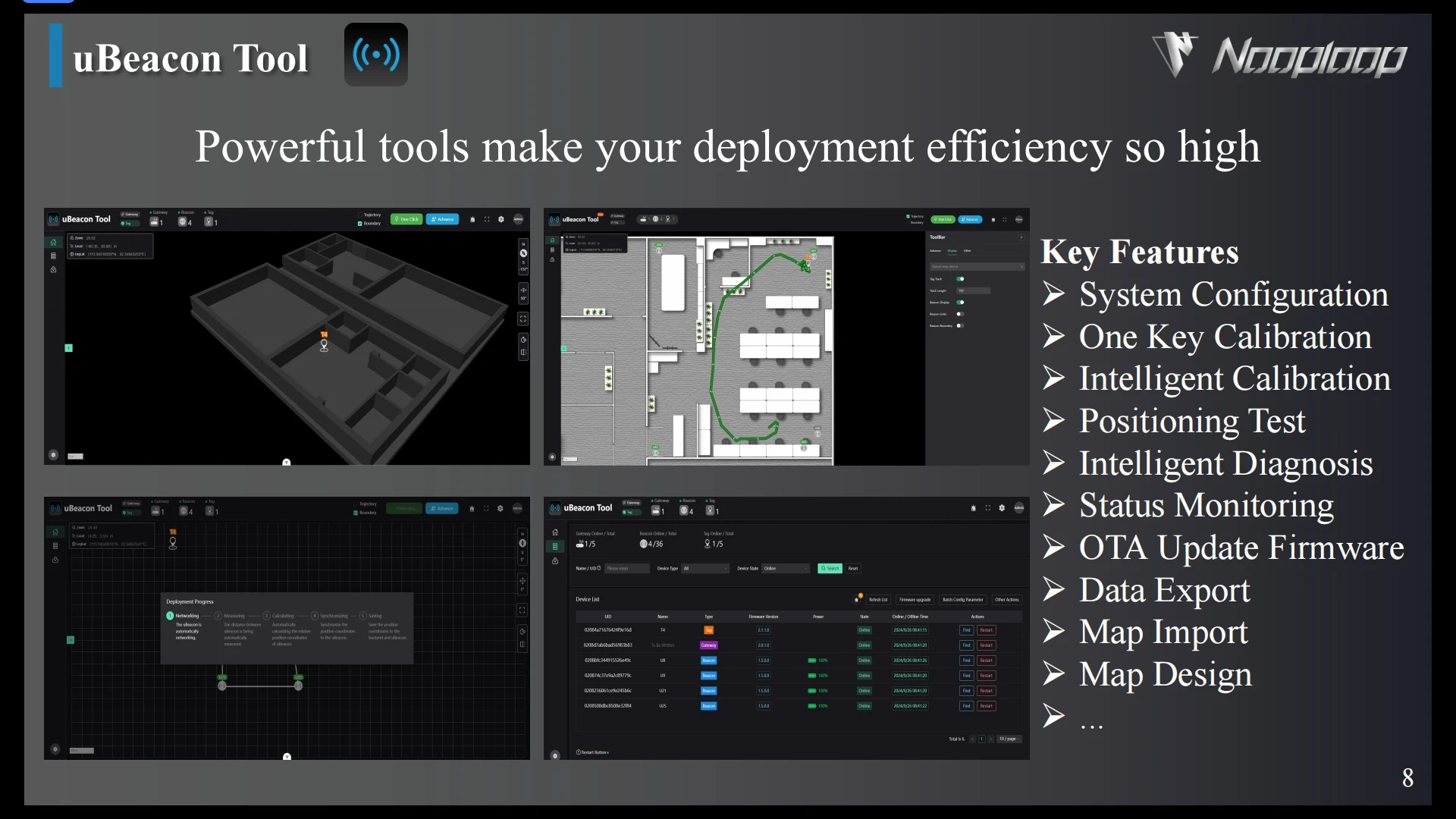Switch to the Other tab in ToolBar panel

click(968, 251)
